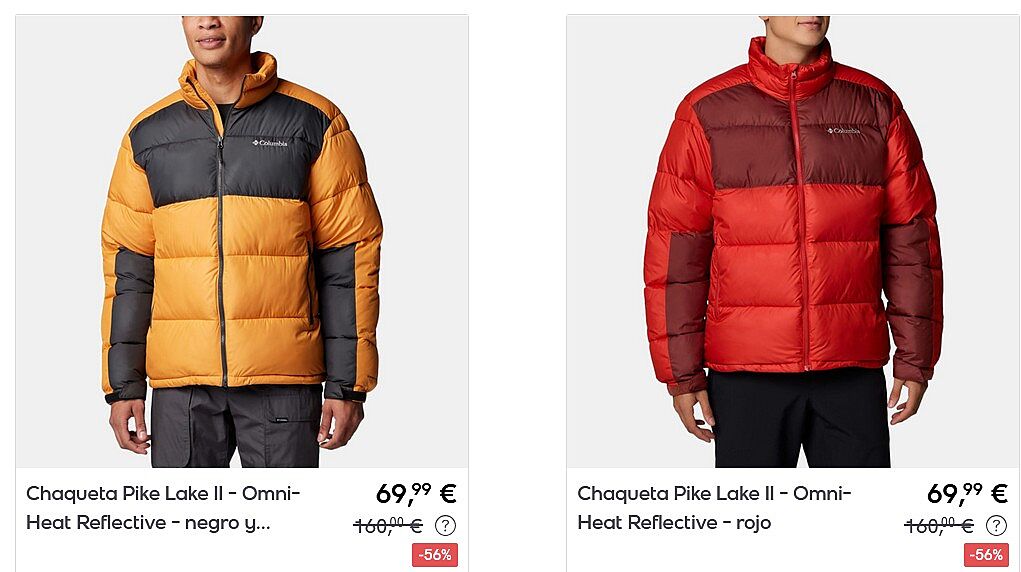Click the help icon beside negro jacket's old price
1021x572 pixels.
pyautogui.click(x=445, y=525)
